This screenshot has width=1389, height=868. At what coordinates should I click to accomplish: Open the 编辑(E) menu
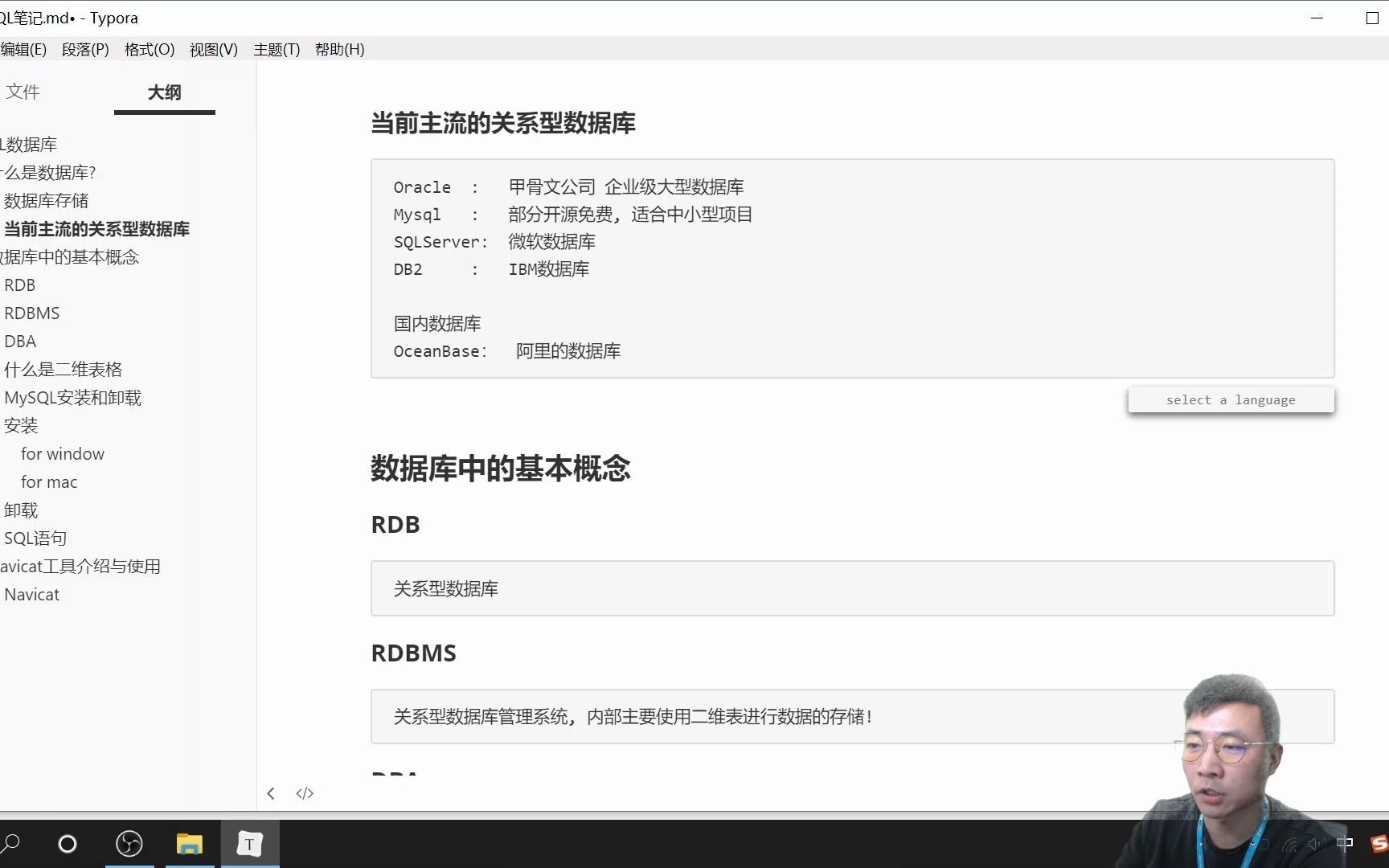(x=23, y=50)
